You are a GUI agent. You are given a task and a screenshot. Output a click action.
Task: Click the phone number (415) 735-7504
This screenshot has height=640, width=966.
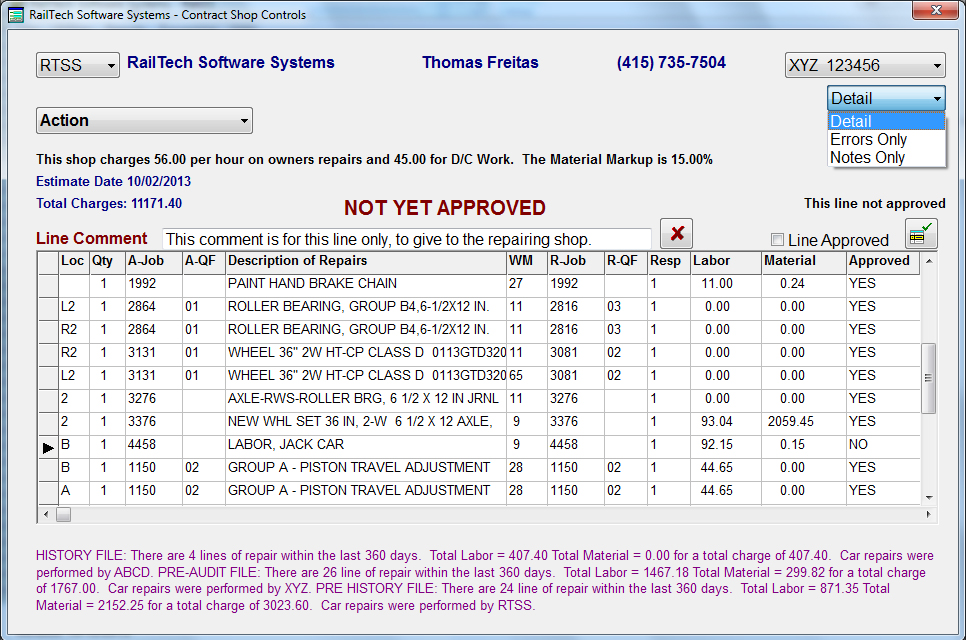pos(671,63)
